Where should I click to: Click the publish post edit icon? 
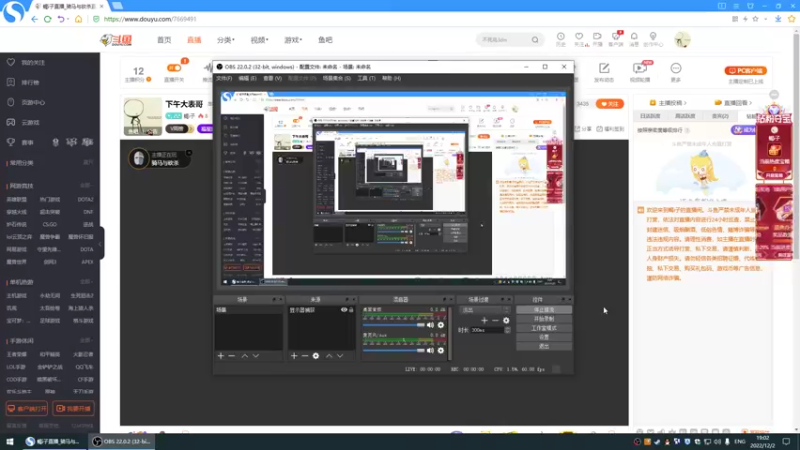point(604,68)
